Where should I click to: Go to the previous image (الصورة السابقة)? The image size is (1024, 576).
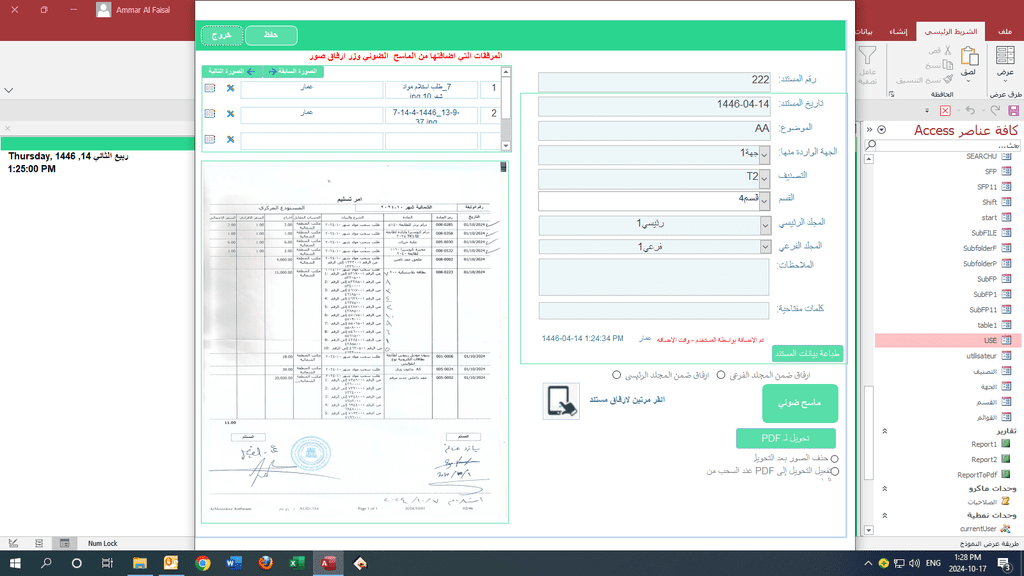tap(293, 71)
